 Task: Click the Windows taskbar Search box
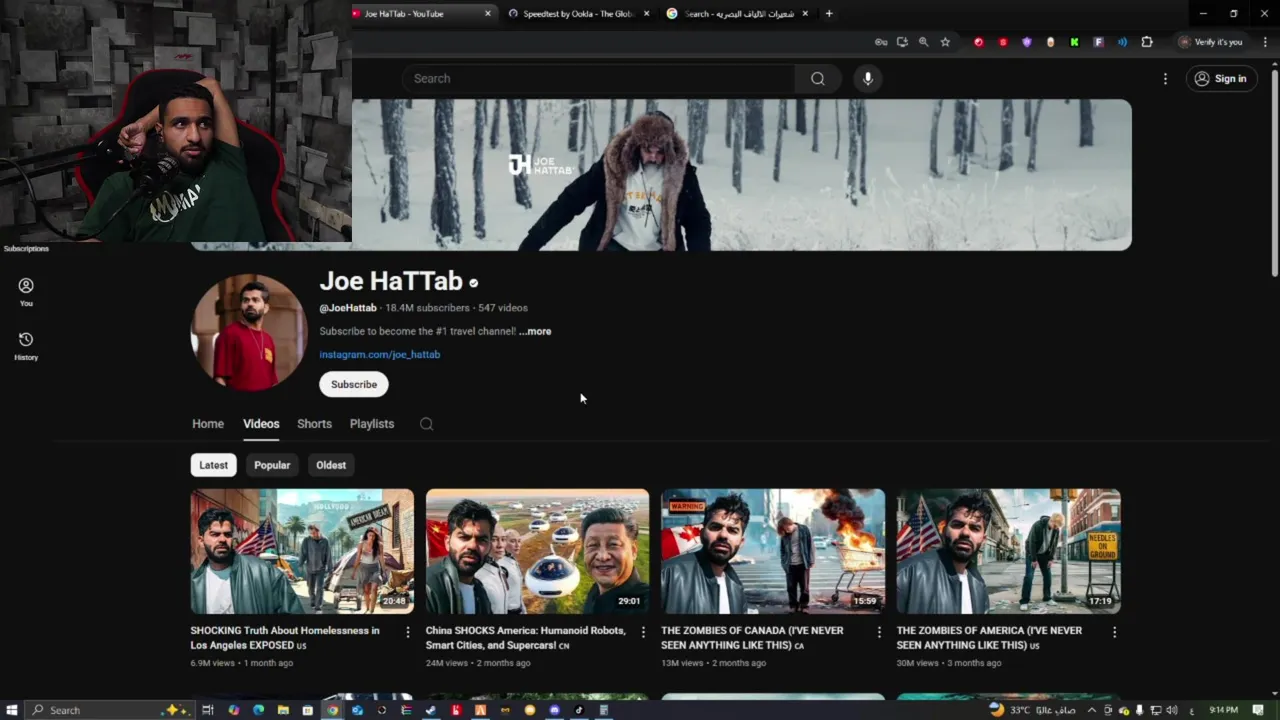[108, 710]
